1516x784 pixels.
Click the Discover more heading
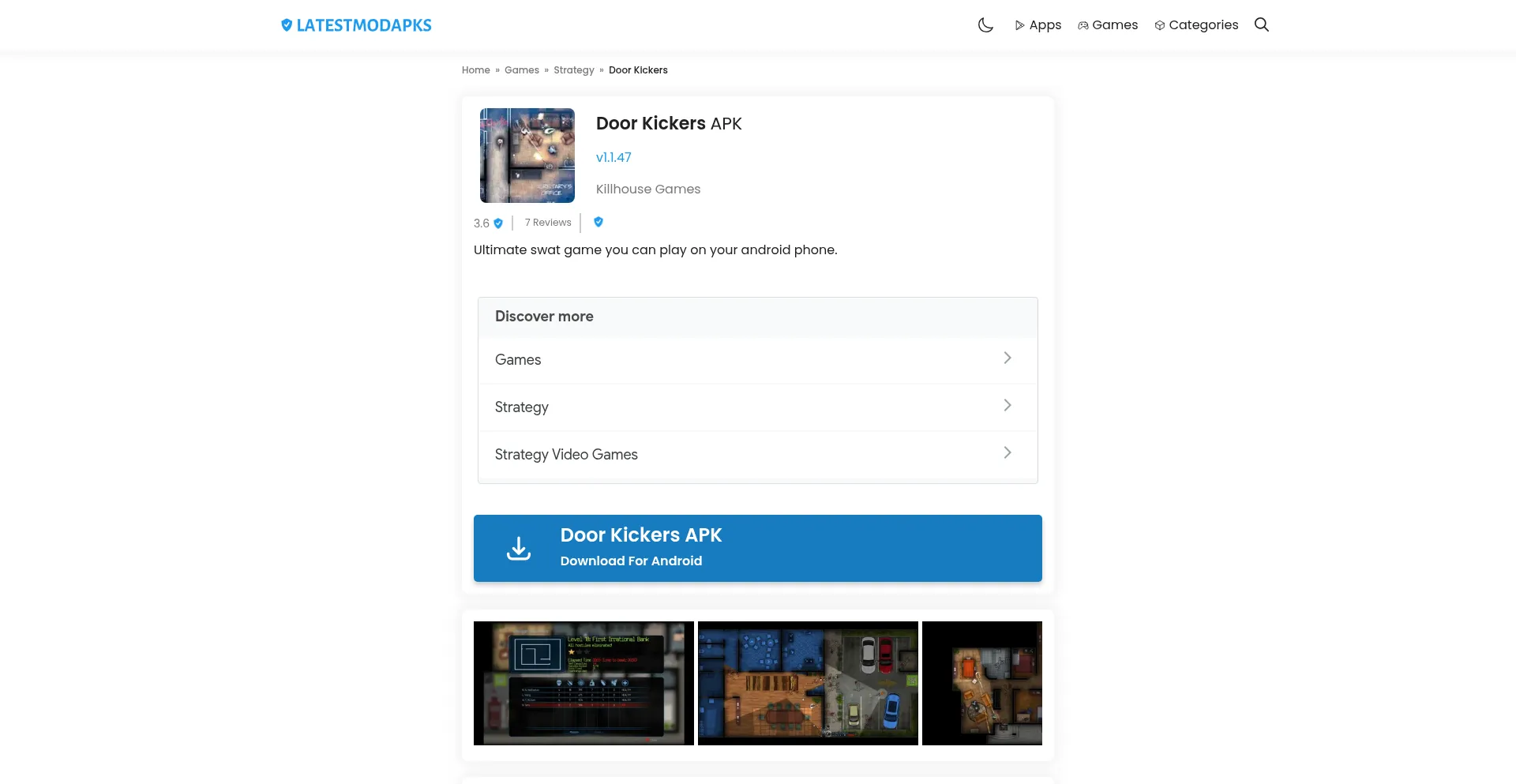(x=544, y=317)
